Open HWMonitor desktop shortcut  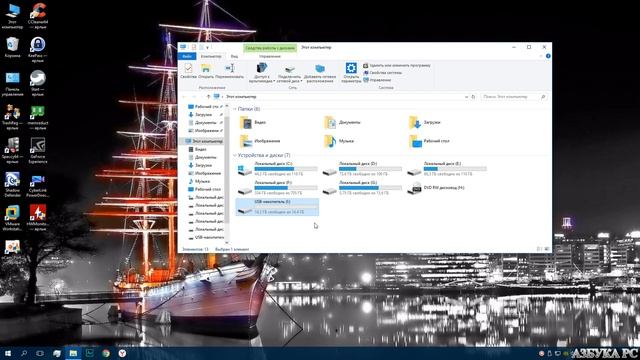coord(38,218)
